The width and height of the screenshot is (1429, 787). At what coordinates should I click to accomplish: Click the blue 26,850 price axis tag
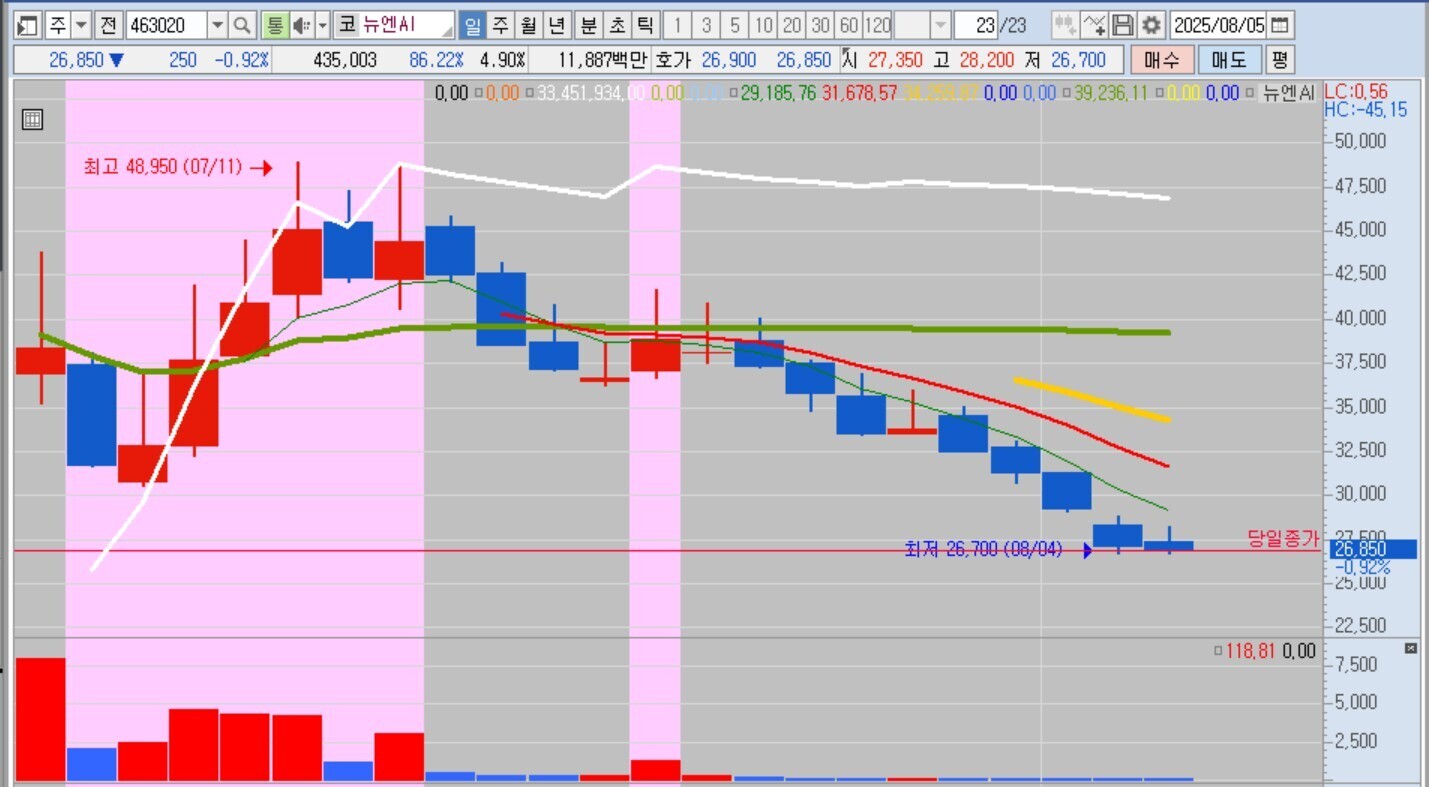pyautogui.click(x=1374, y=549)
